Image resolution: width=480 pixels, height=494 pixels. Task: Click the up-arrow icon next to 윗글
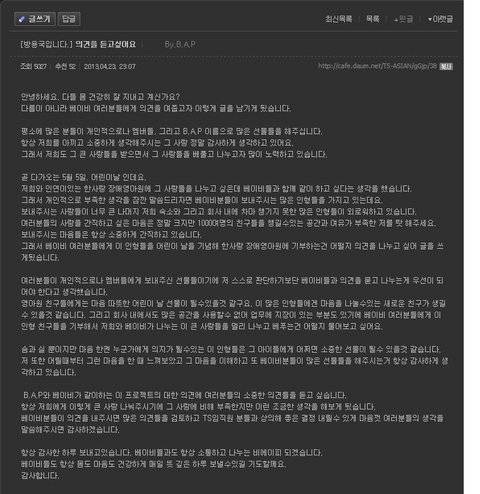point(396,20)
